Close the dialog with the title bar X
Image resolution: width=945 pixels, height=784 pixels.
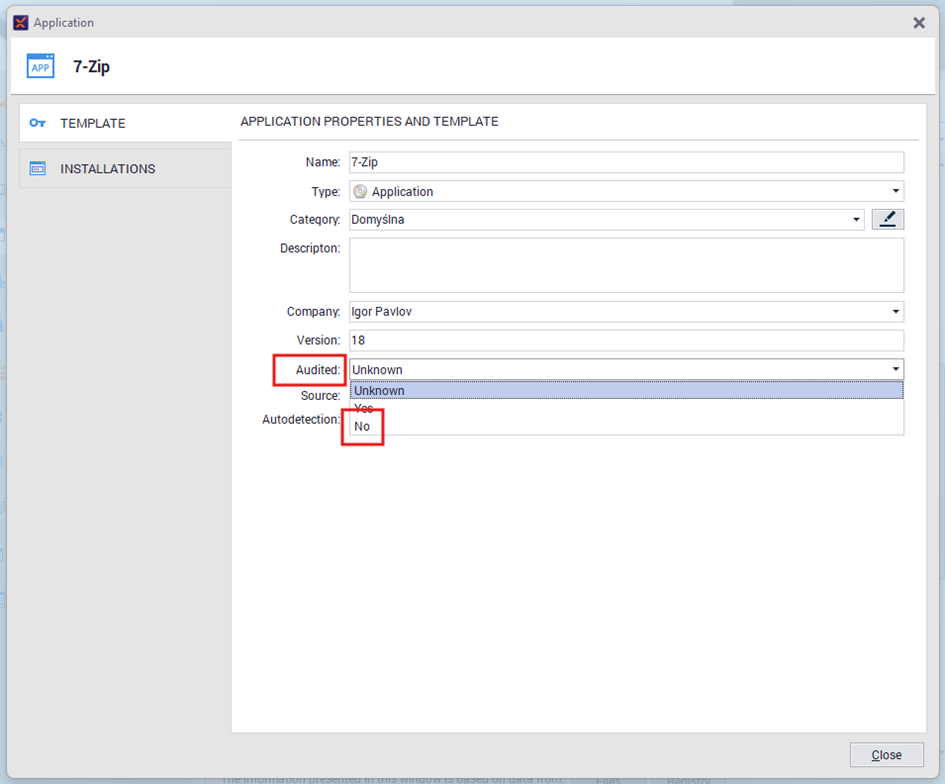(x=919, y=22)
